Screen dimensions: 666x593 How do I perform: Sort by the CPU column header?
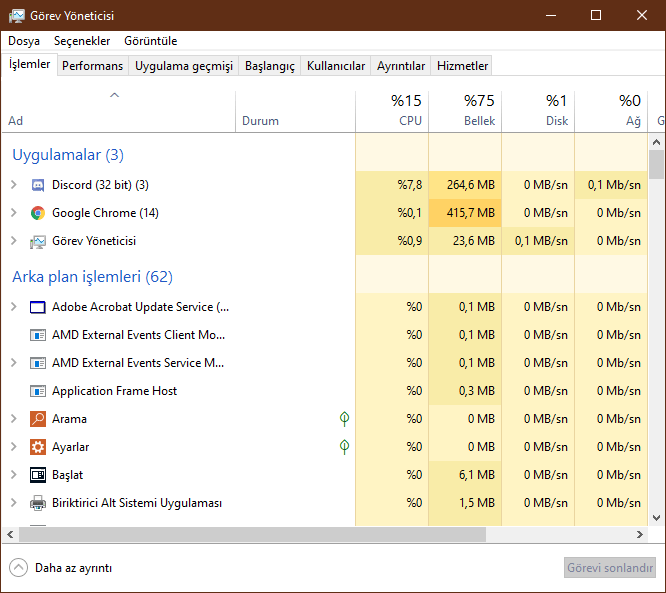click(x=392, y=111)
